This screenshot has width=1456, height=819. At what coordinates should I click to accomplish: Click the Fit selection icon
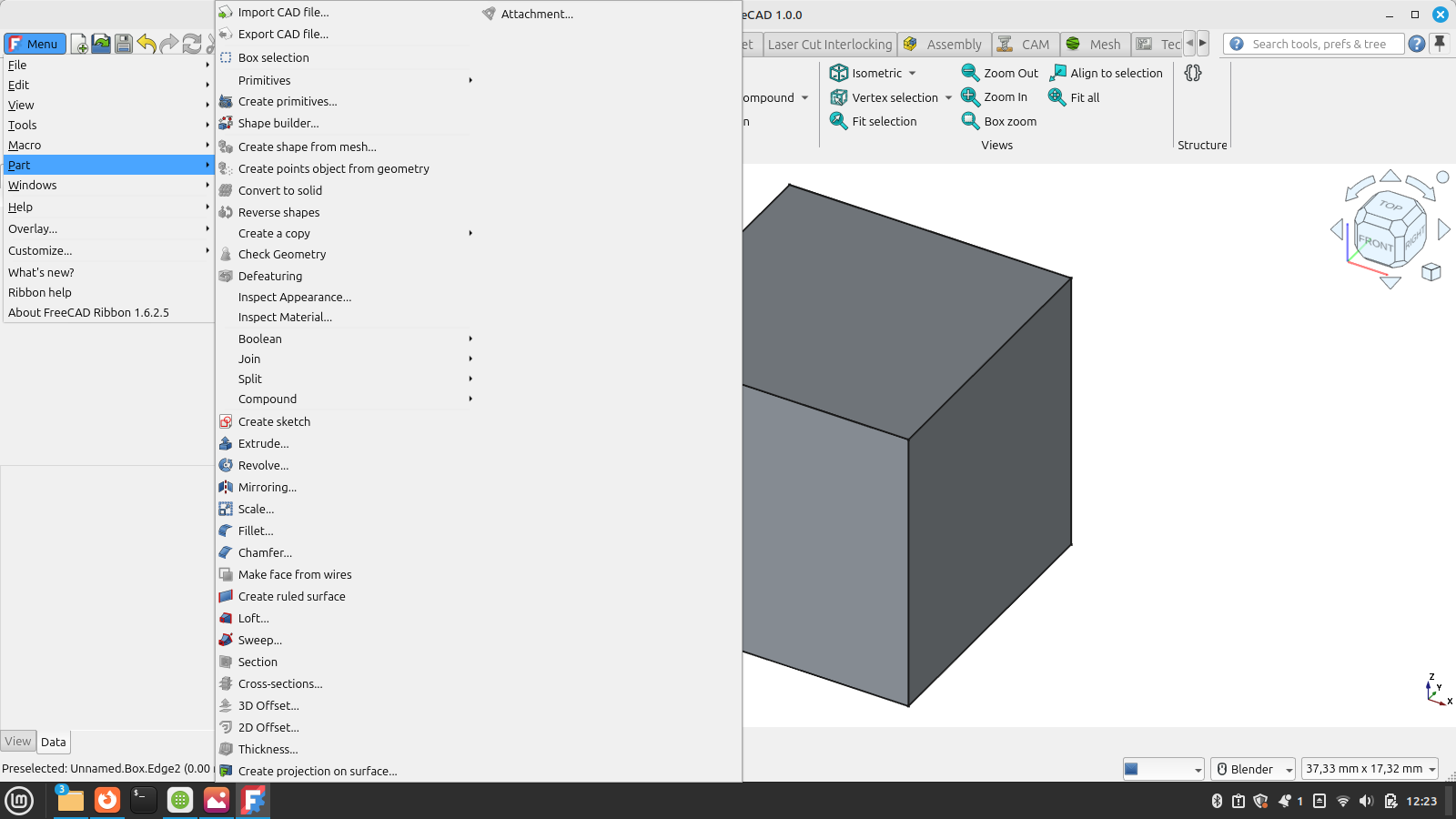[x=838, y=121]
